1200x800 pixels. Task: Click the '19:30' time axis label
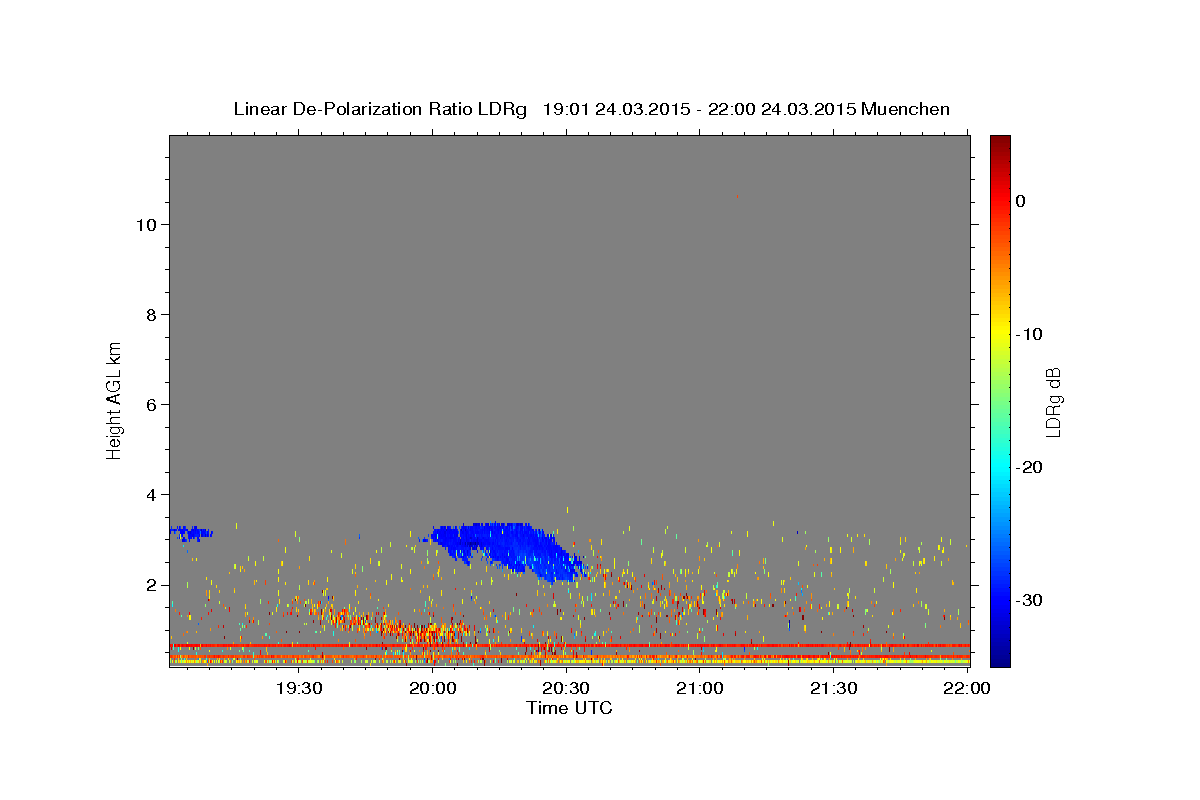(x=299, y=688)
